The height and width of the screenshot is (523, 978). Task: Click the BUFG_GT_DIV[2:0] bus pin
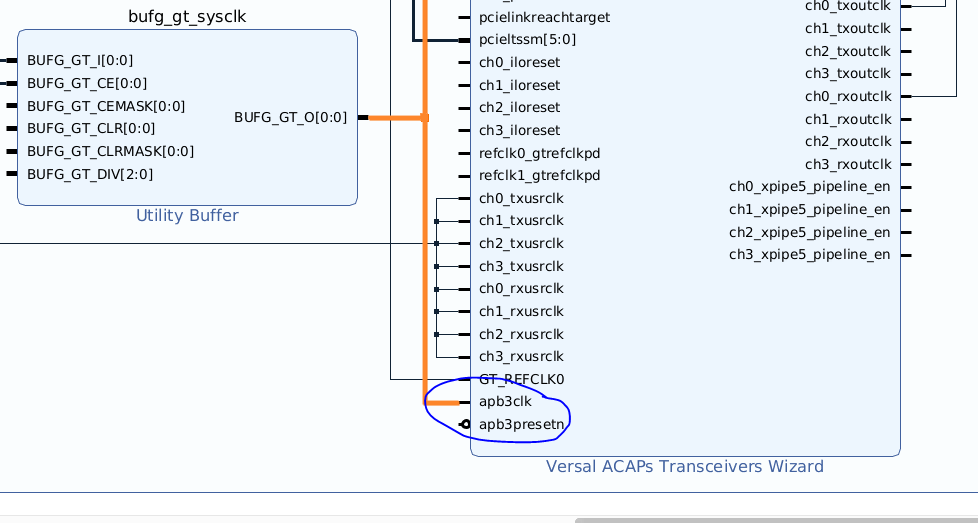click(89, 174)
